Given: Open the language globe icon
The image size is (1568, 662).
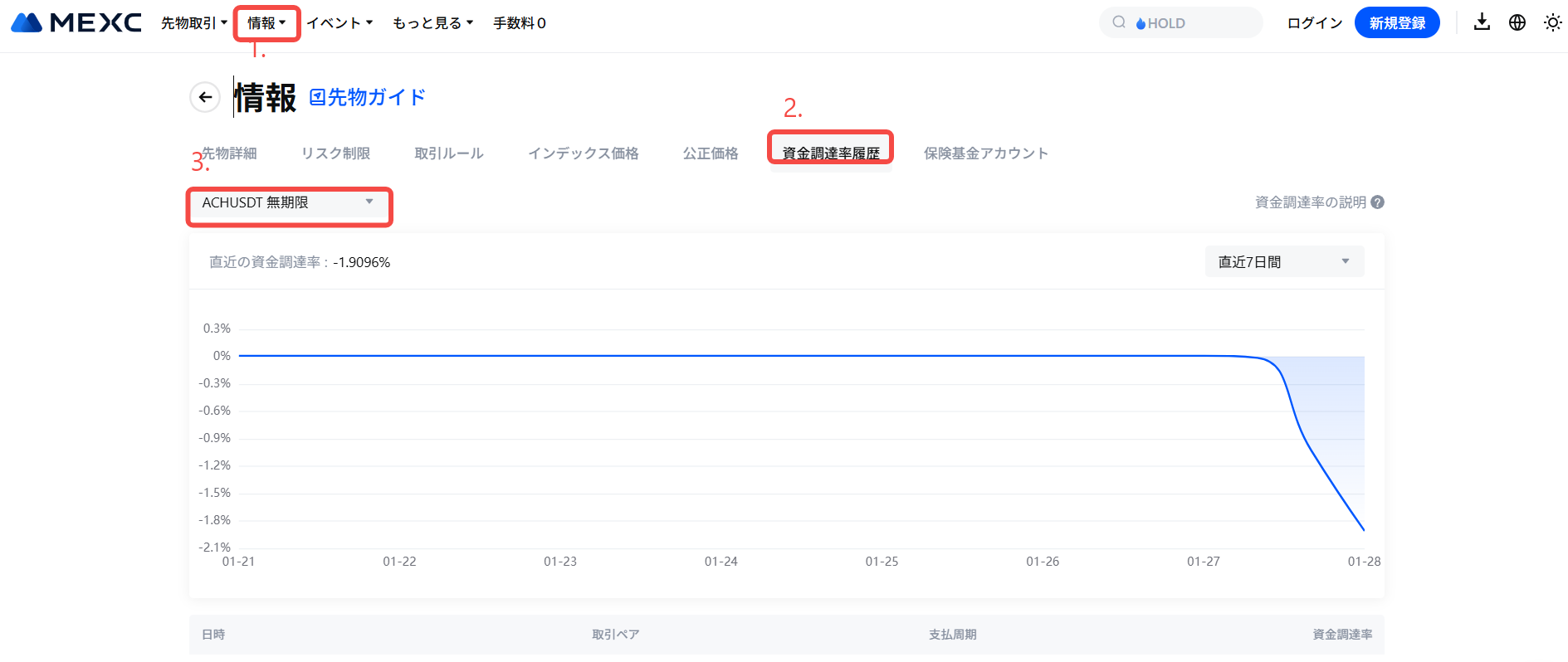Looking at the screenshot, I should click(1517, 22).
